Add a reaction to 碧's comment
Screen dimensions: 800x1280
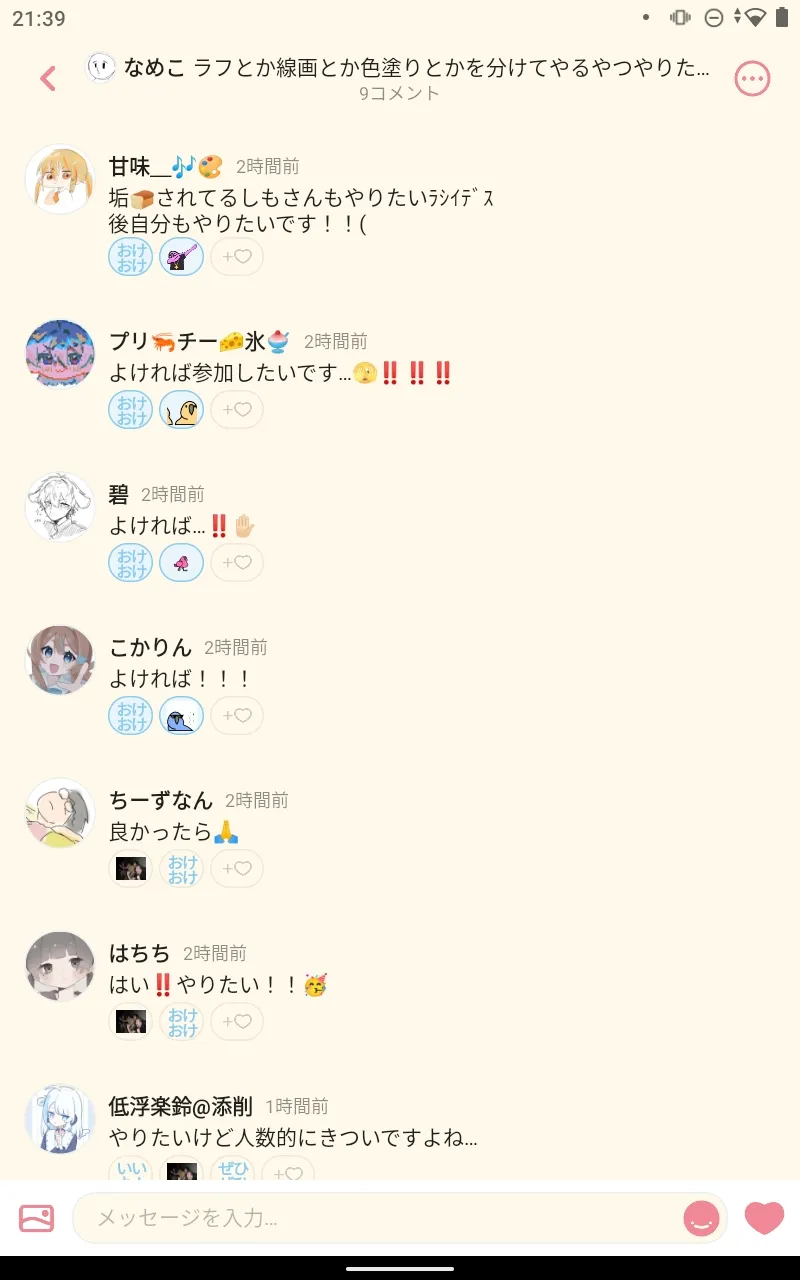(237, 563)
